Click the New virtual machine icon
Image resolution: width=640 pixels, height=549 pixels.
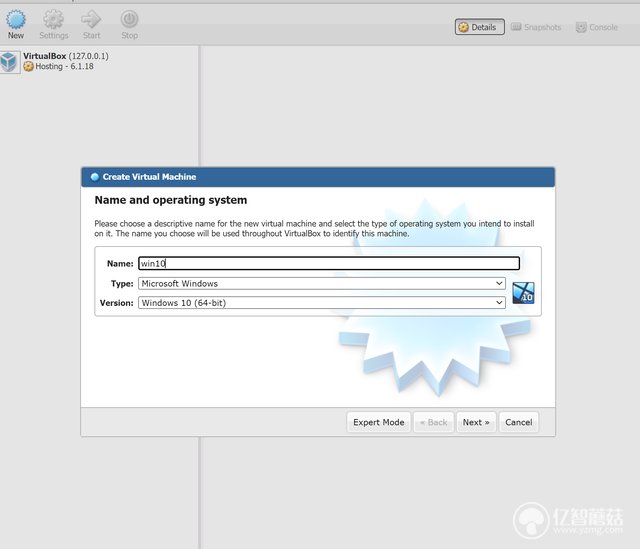(16, 20)
